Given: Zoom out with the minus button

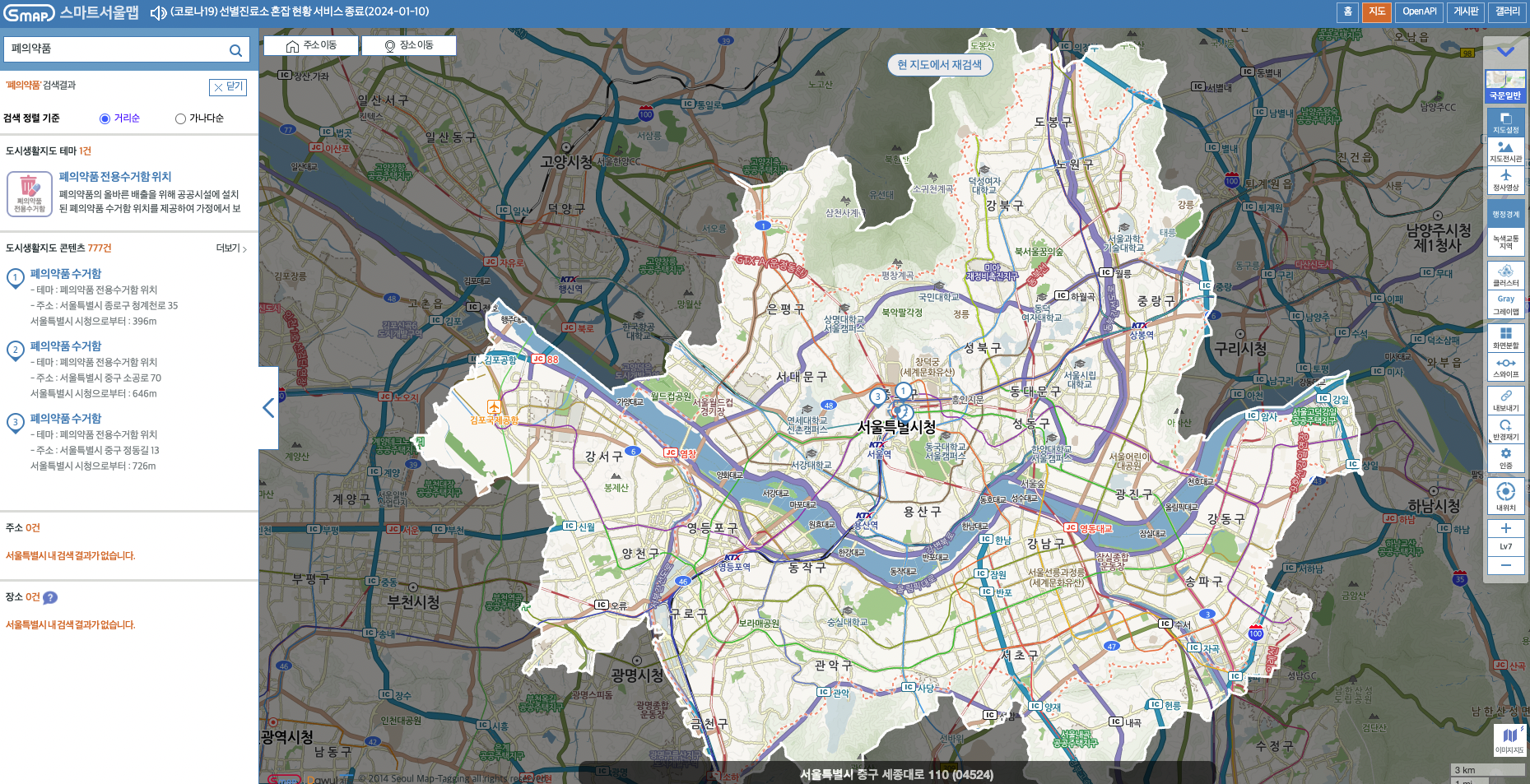Looking at the screenshot, I should pyautogui.click(x=1505, y=565).
